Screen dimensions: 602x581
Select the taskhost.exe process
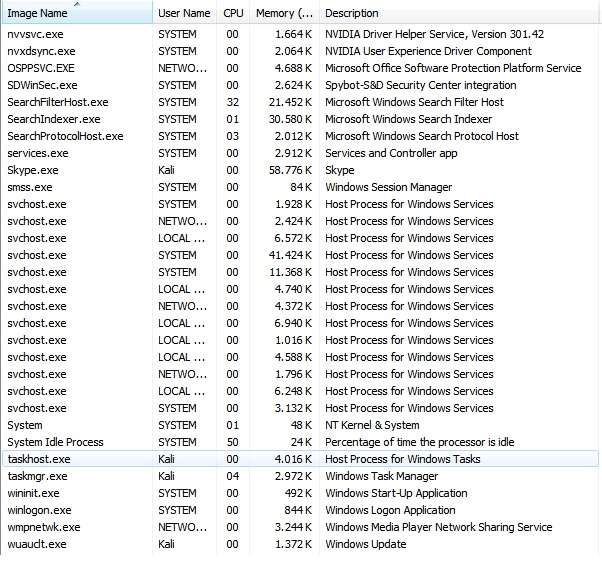pos(37,459)
